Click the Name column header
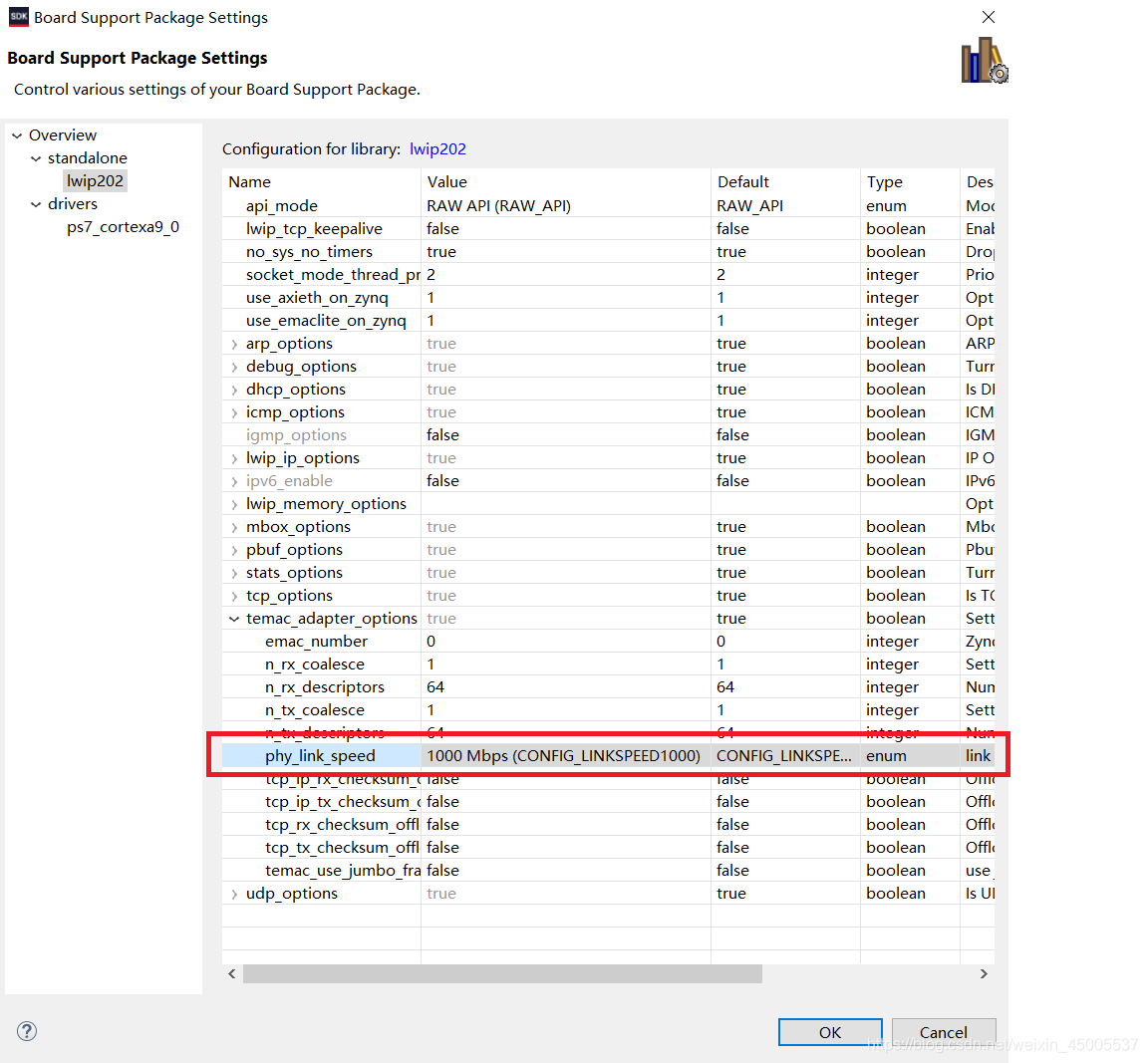The height and width of the screenshot is (1063, 1148). [x=322, y=181]
